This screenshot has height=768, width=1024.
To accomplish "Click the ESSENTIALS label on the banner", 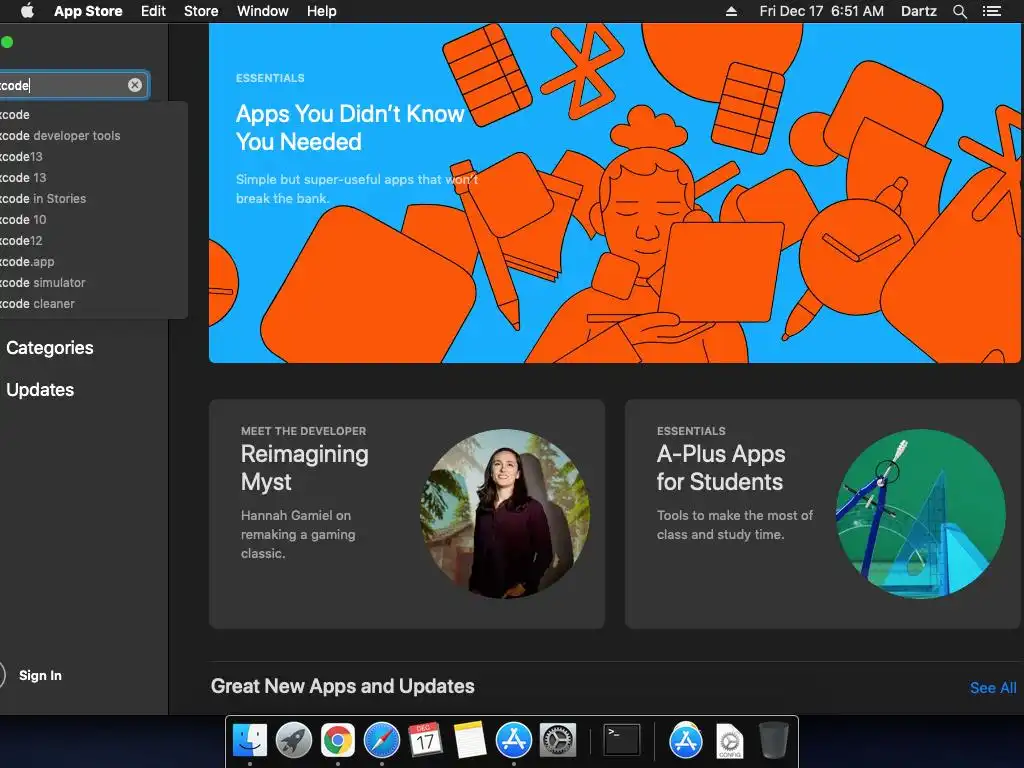I will pyautogui.click(x=270, y=78).
